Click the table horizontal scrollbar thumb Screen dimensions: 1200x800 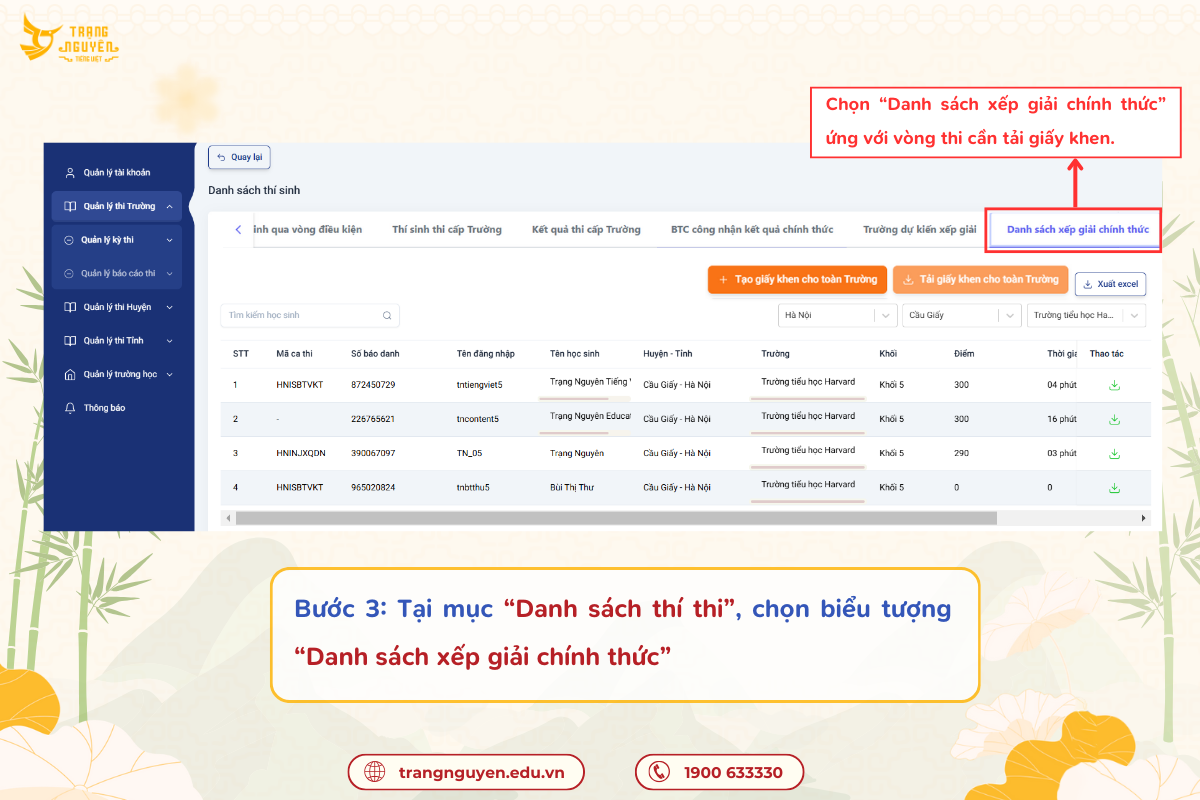616,518
